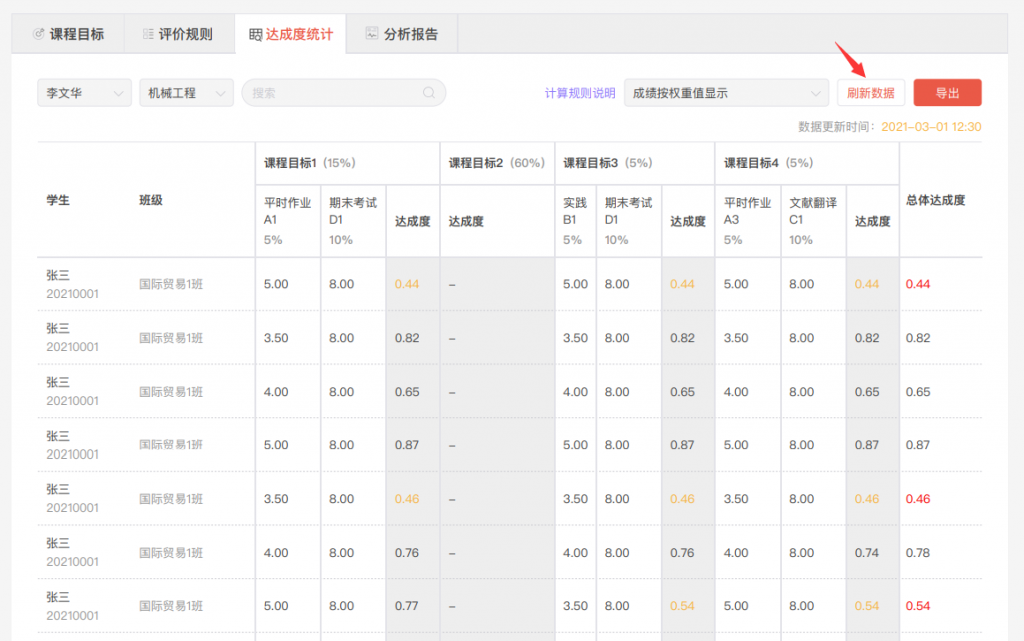Click the chart icon on 分析报告 tab
Viewport: 1024px width, 641px height.
pos(372,34)
